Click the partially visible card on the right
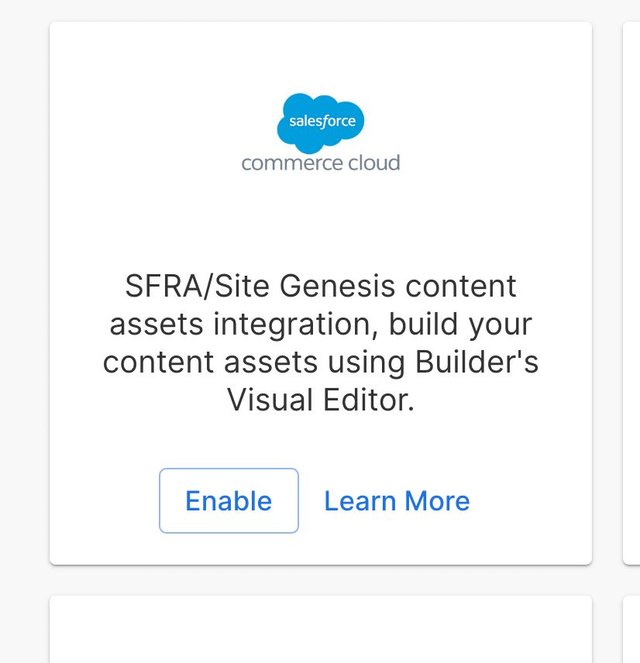 click(632, 293)
